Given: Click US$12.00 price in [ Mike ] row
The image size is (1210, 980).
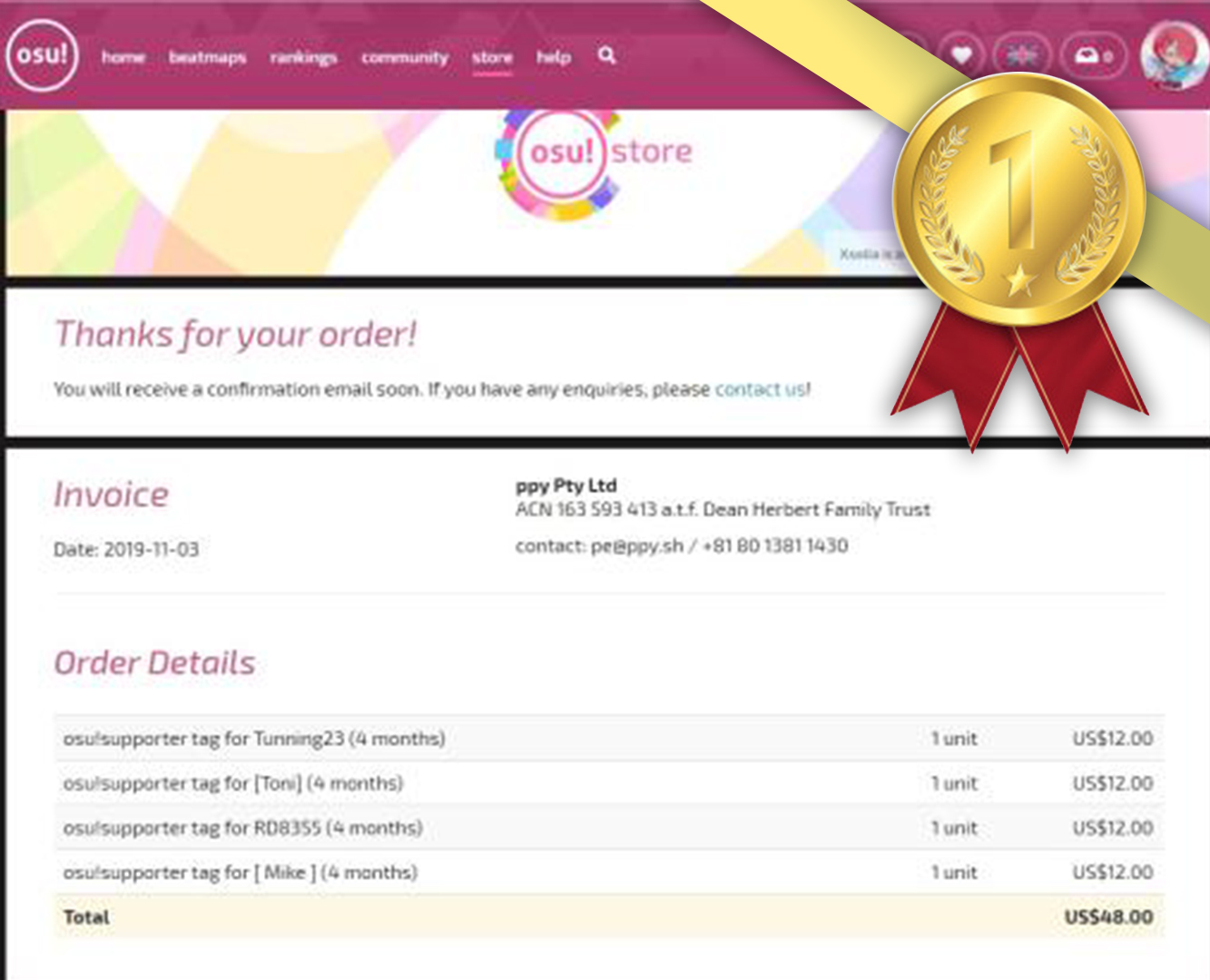Looking at the screenshot, I should click(1113, 872).
